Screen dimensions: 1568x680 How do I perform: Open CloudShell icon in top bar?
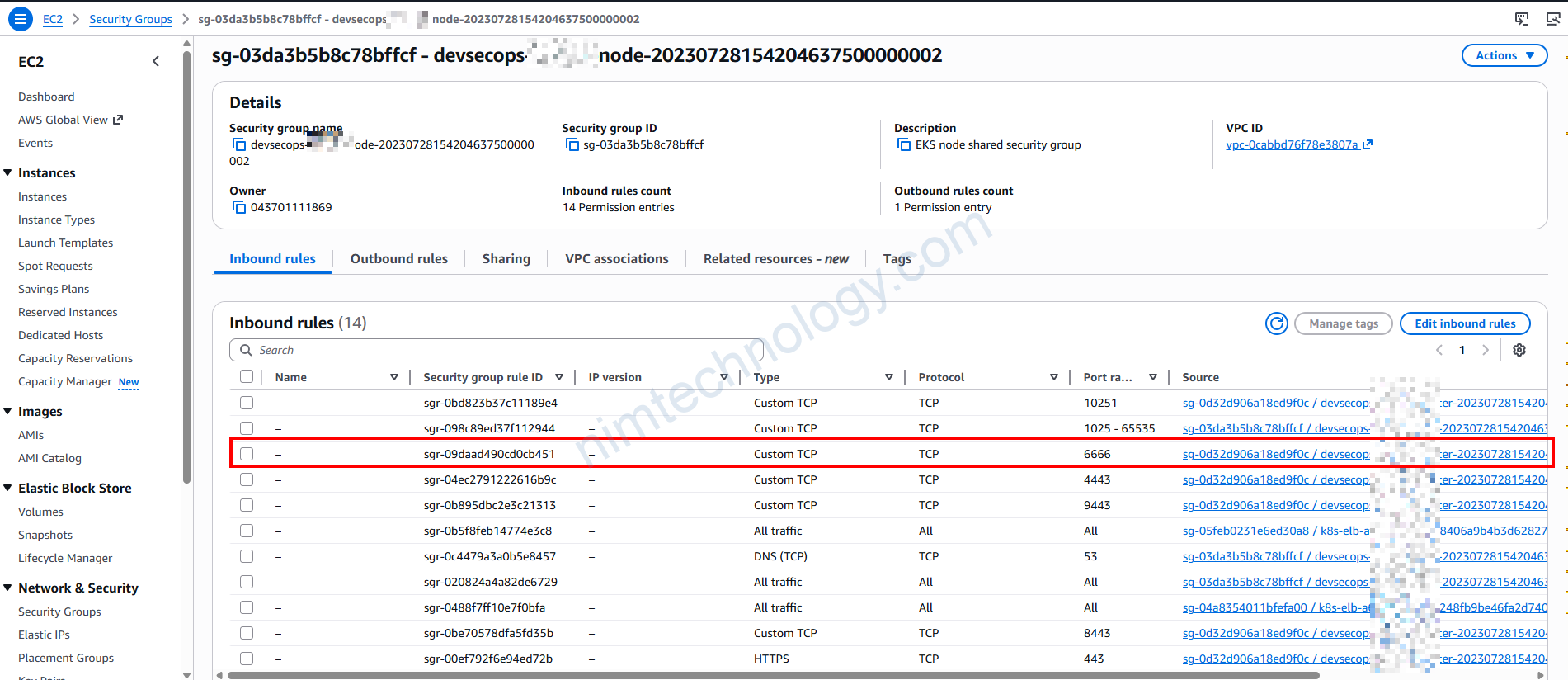pos(1522,19)
